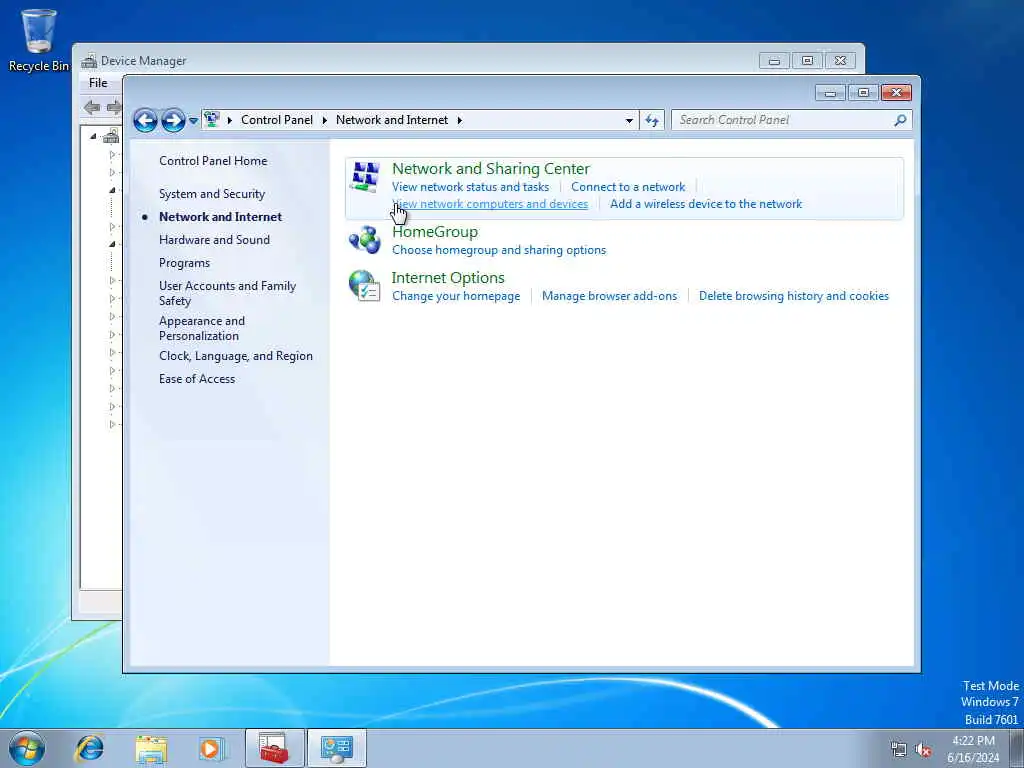Click Delete browsing history and cookies
Screen dimensions: 1024x768
[793, 296]
